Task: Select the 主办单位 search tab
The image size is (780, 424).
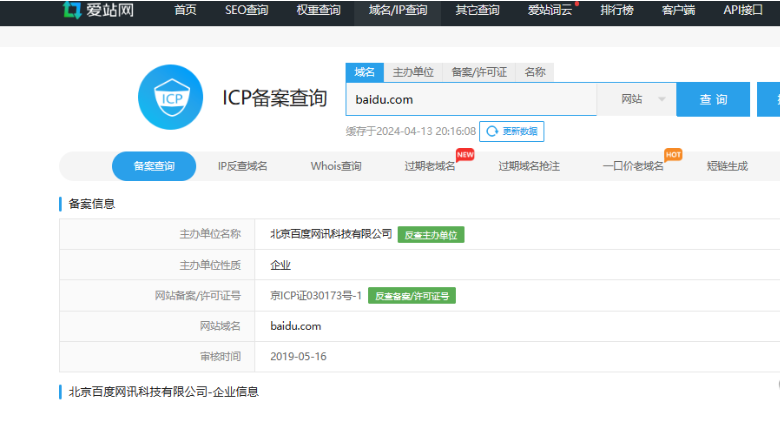Action: click(x=413, y=72)
